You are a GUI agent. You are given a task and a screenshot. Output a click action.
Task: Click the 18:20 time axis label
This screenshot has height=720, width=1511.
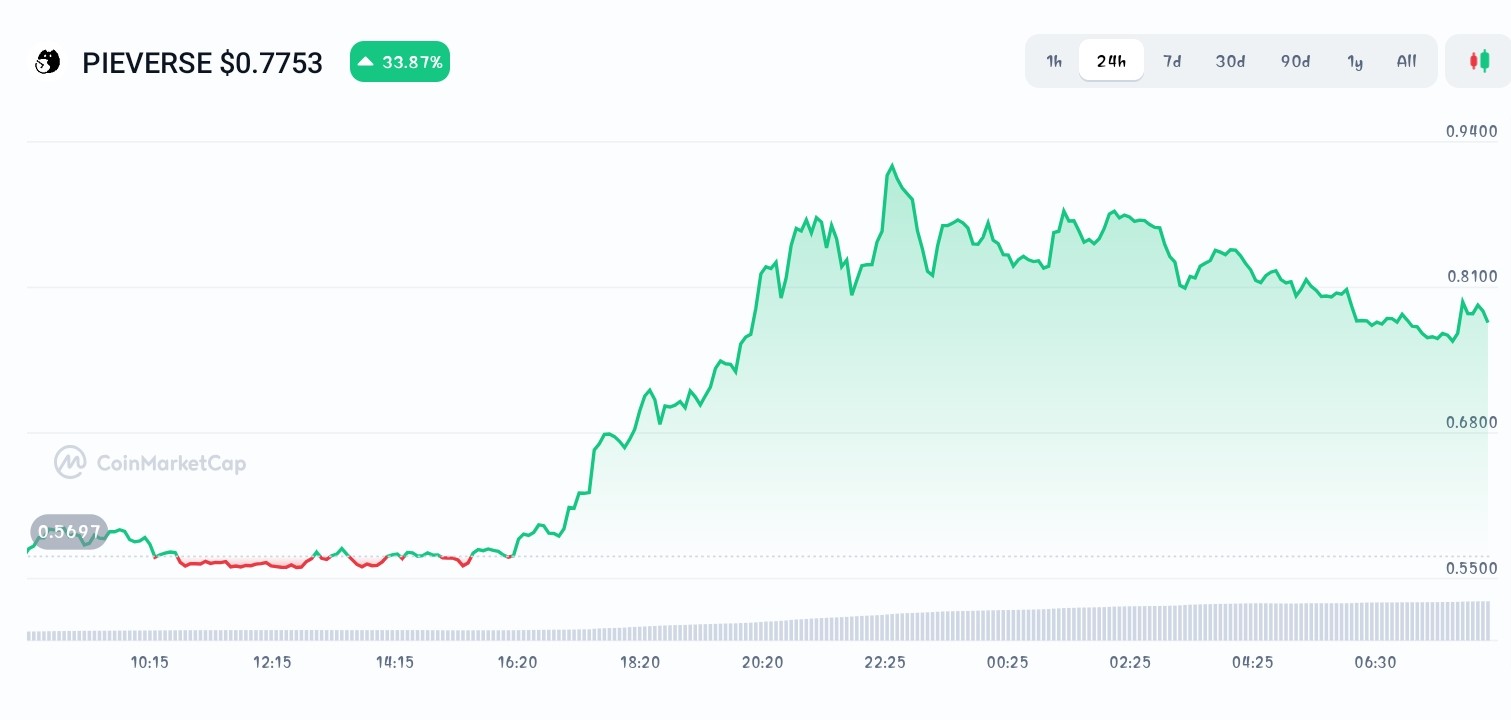[640, 662]
